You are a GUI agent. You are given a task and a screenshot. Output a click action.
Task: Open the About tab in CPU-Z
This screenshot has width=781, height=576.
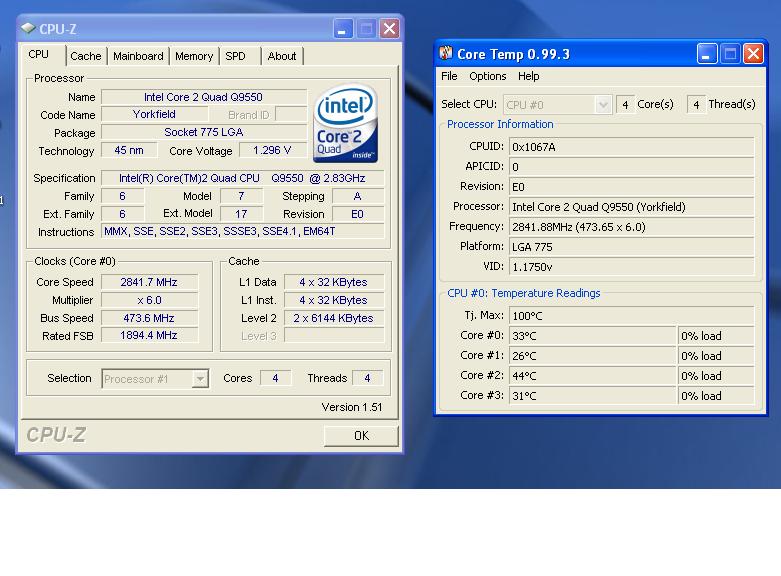pos(282,56)
